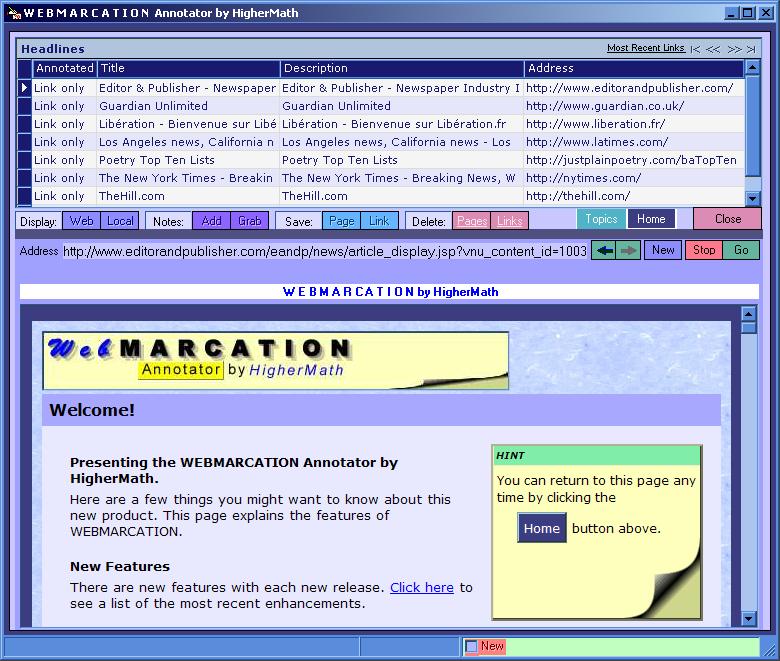Go to next links page icon

pyautogui.click(x=734, y=49)
